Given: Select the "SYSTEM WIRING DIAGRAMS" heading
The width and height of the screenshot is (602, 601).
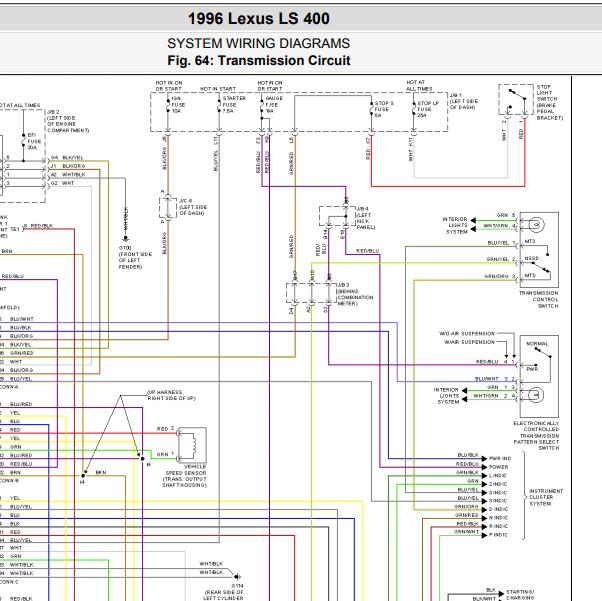Looking at the screenshot, I should (258, 43).
